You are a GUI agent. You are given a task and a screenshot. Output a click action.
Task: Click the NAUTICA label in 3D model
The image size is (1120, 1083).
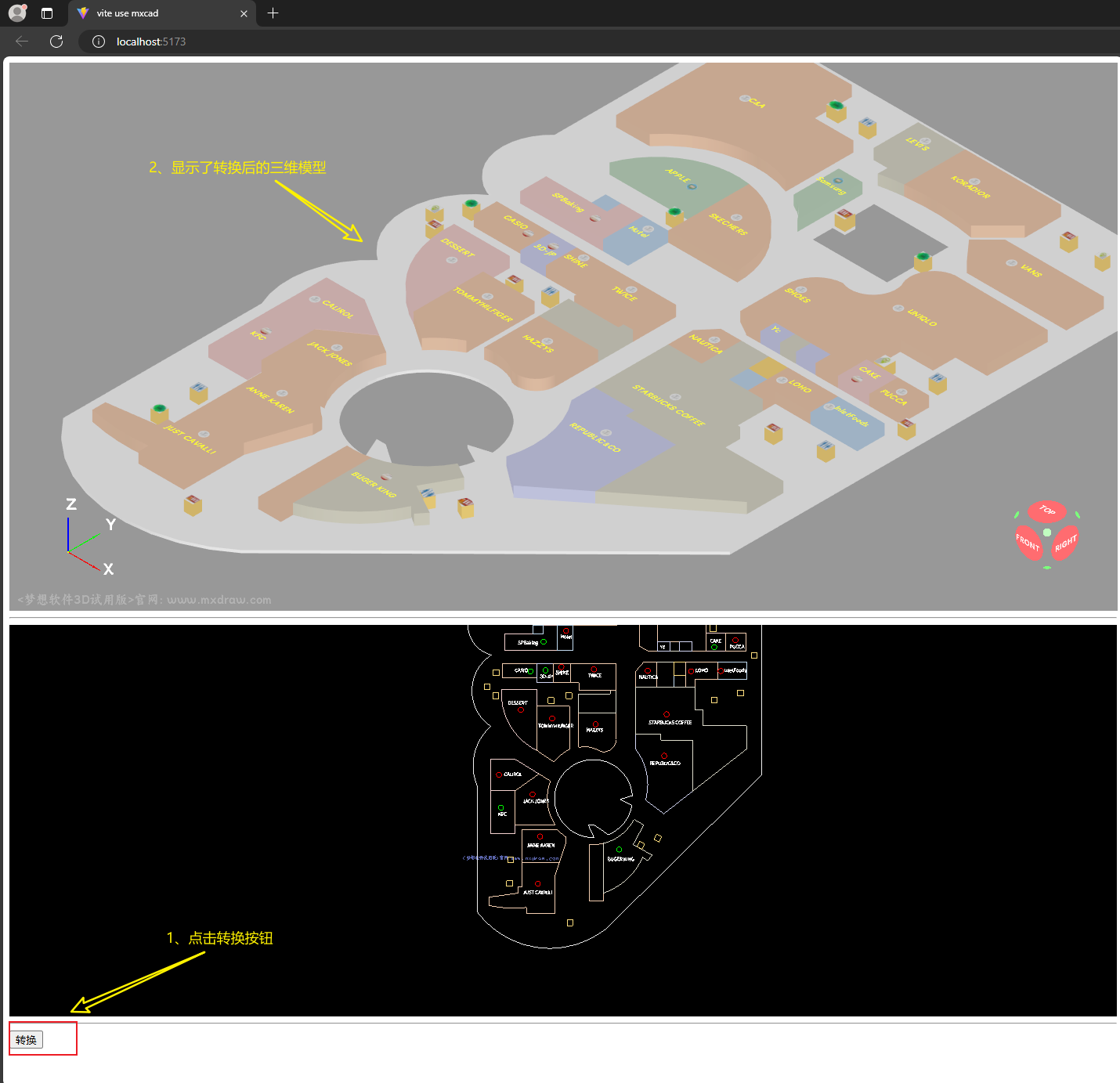pos(706,344)
